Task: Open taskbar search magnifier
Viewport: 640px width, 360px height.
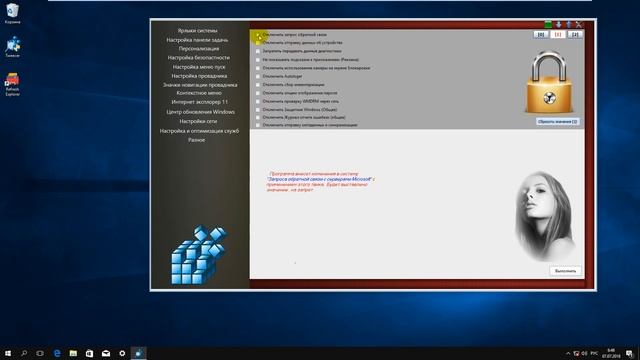Action: tap(24, 353)
